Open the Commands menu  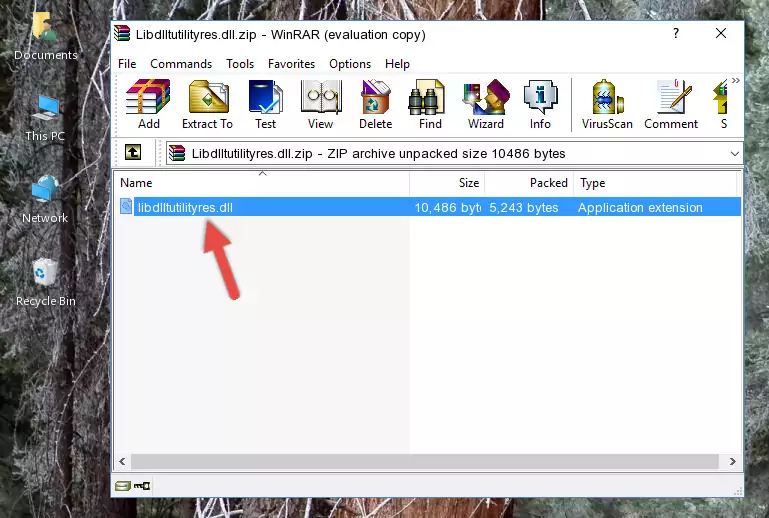pos(181,64)
